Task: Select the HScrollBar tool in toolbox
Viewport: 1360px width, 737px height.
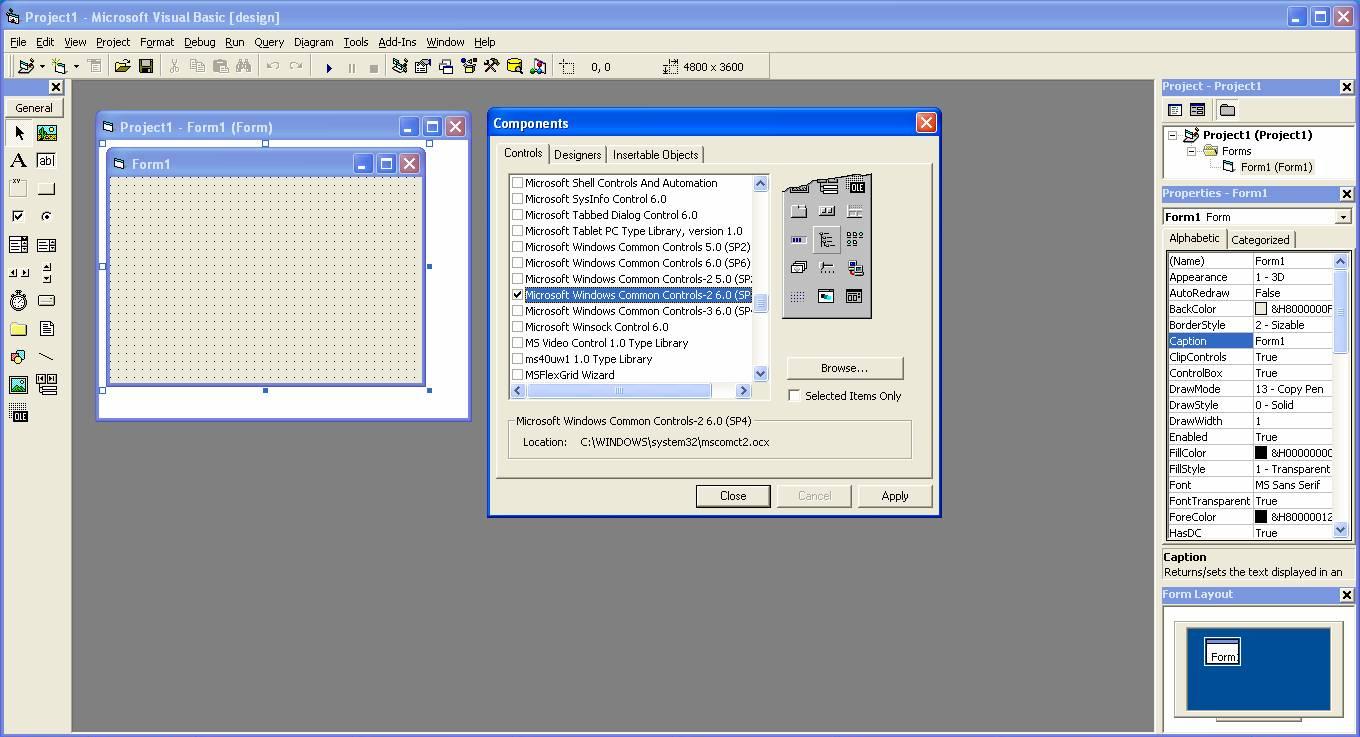Action: (x=18, y=273)
